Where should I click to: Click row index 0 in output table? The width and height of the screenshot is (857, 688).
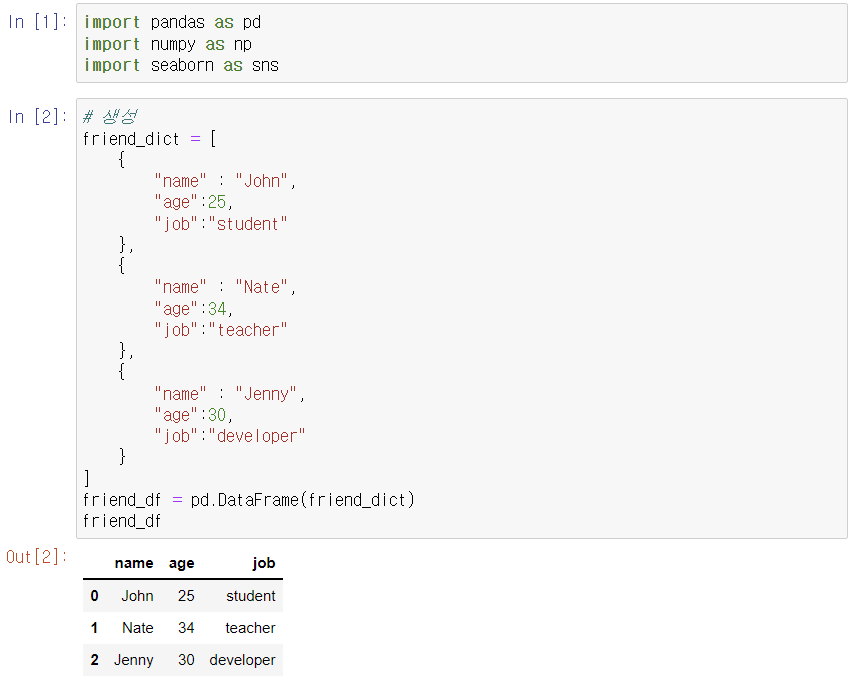[95, 596]
